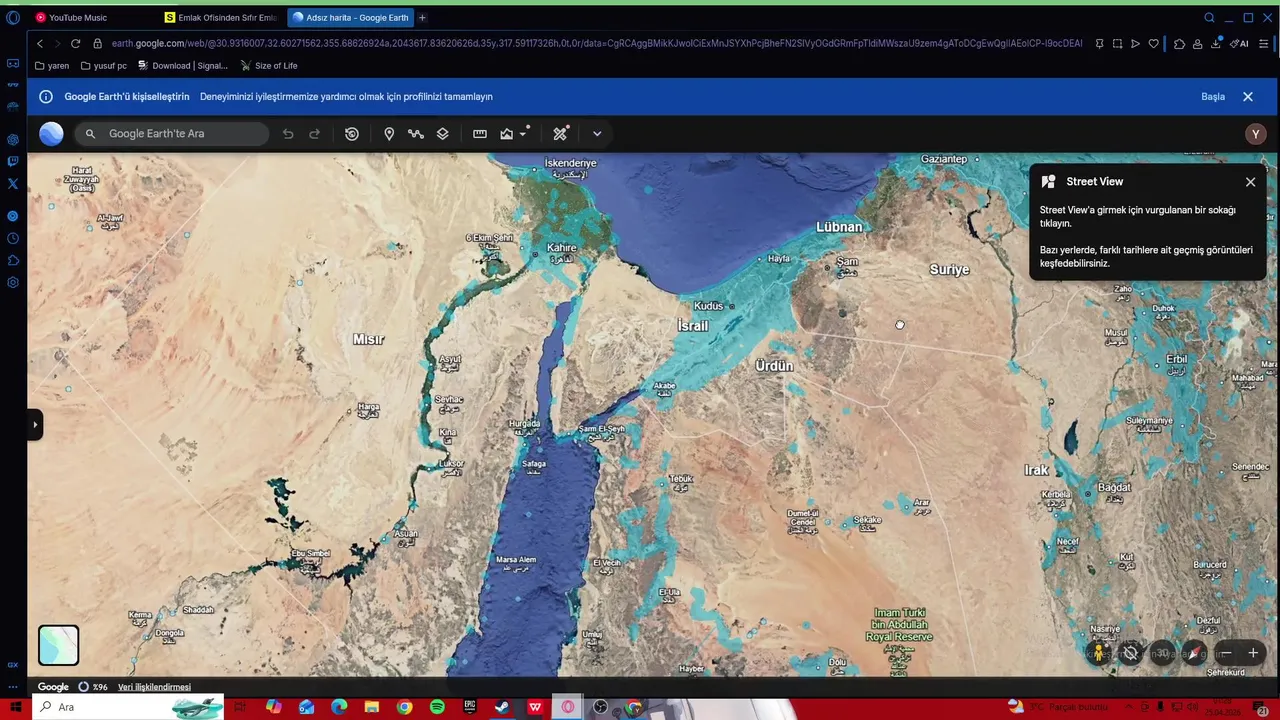1280x720 pixels.
Task: Open the map type thumbnail
Action: 58,645
